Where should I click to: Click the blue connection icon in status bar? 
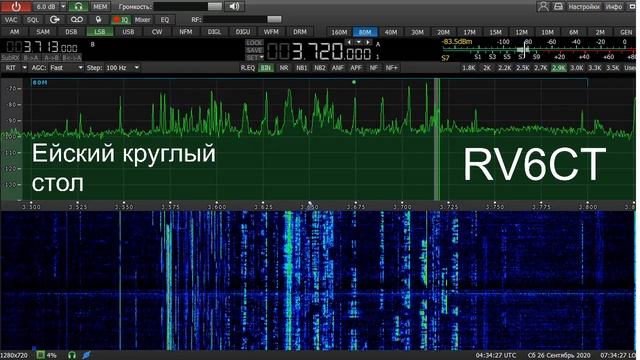(86, 355)
